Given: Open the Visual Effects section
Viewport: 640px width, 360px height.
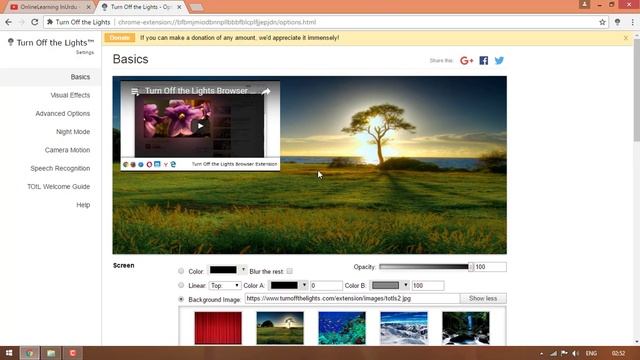Looking at the screenshot, I should pyautogui.click(x=70, y=95).
